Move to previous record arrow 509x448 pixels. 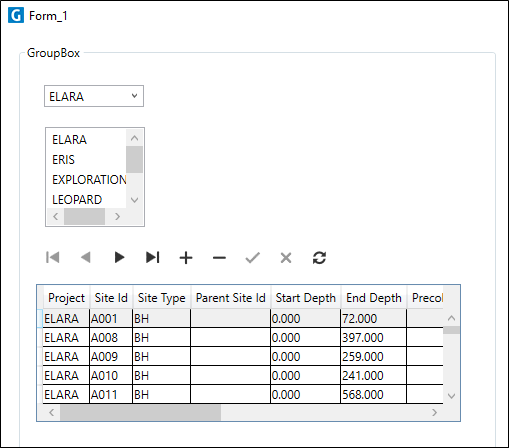[x=86, y=257]
